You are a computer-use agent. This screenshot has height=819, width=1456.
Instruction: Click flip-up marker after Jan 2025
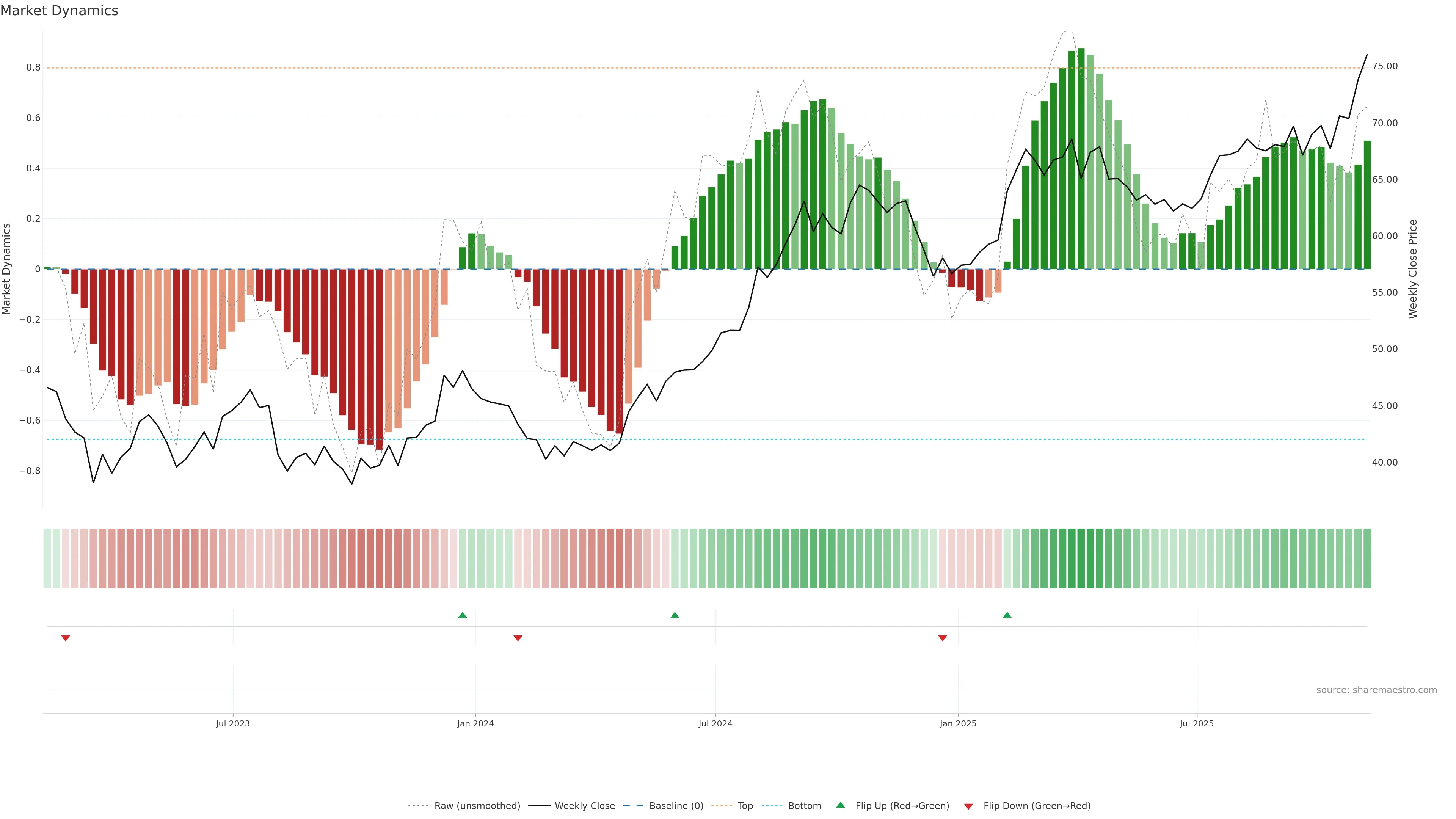(1007, 615)
